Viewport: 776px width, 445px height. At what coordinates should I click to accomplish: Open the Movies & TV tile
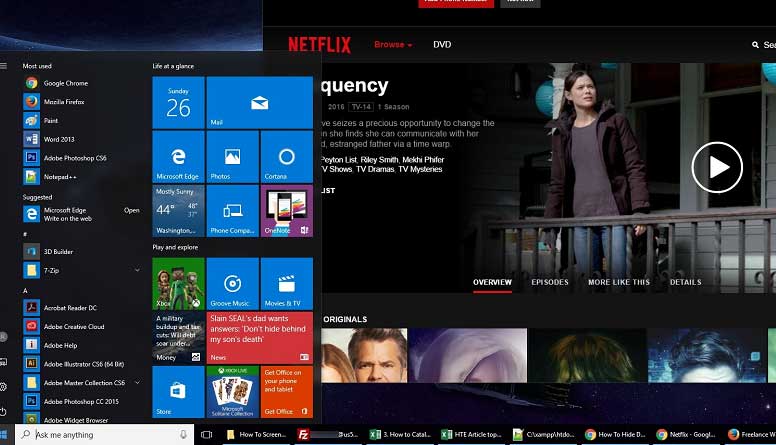(x=287, y=284)
